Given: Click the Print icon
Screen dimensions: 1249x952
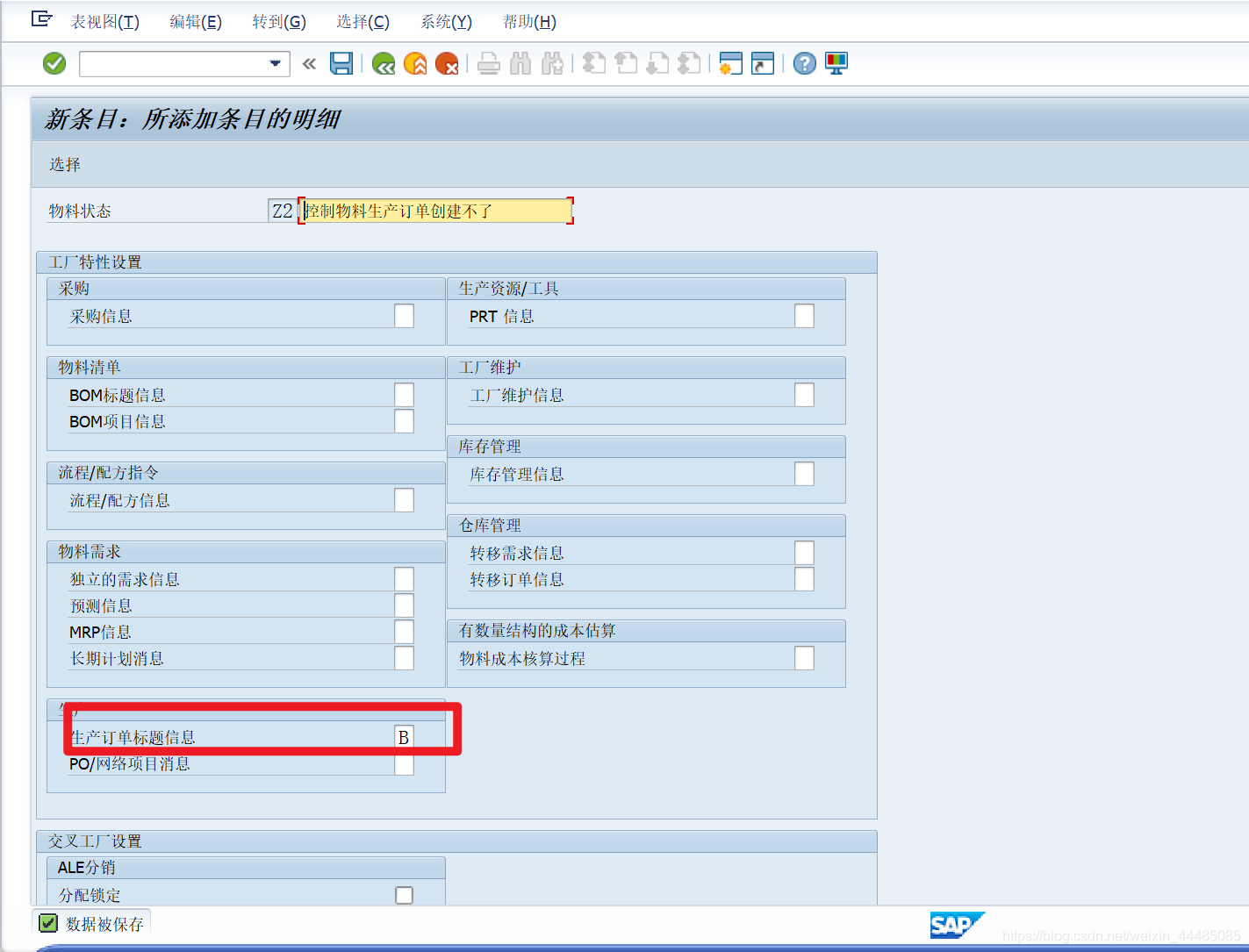Looking at the screenshot, I should (489, 63).
